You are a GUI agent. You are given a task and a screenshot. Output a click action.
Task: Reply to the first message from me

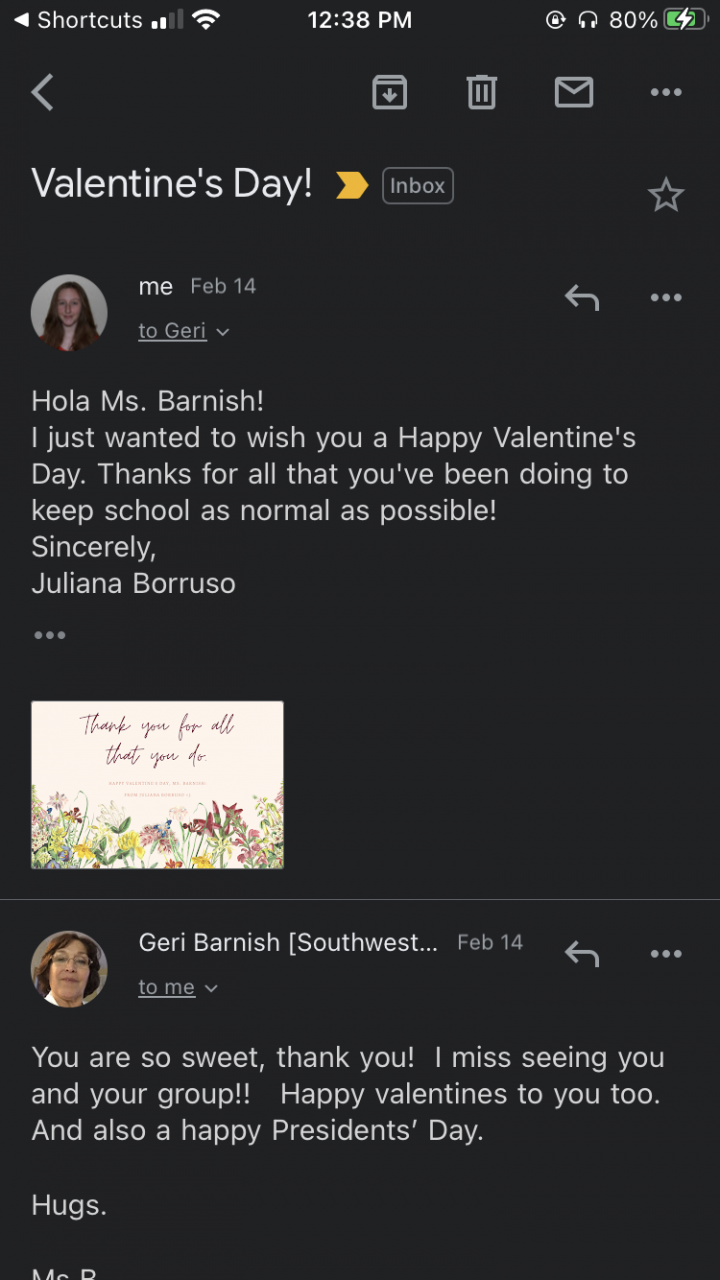pos(581,297)
